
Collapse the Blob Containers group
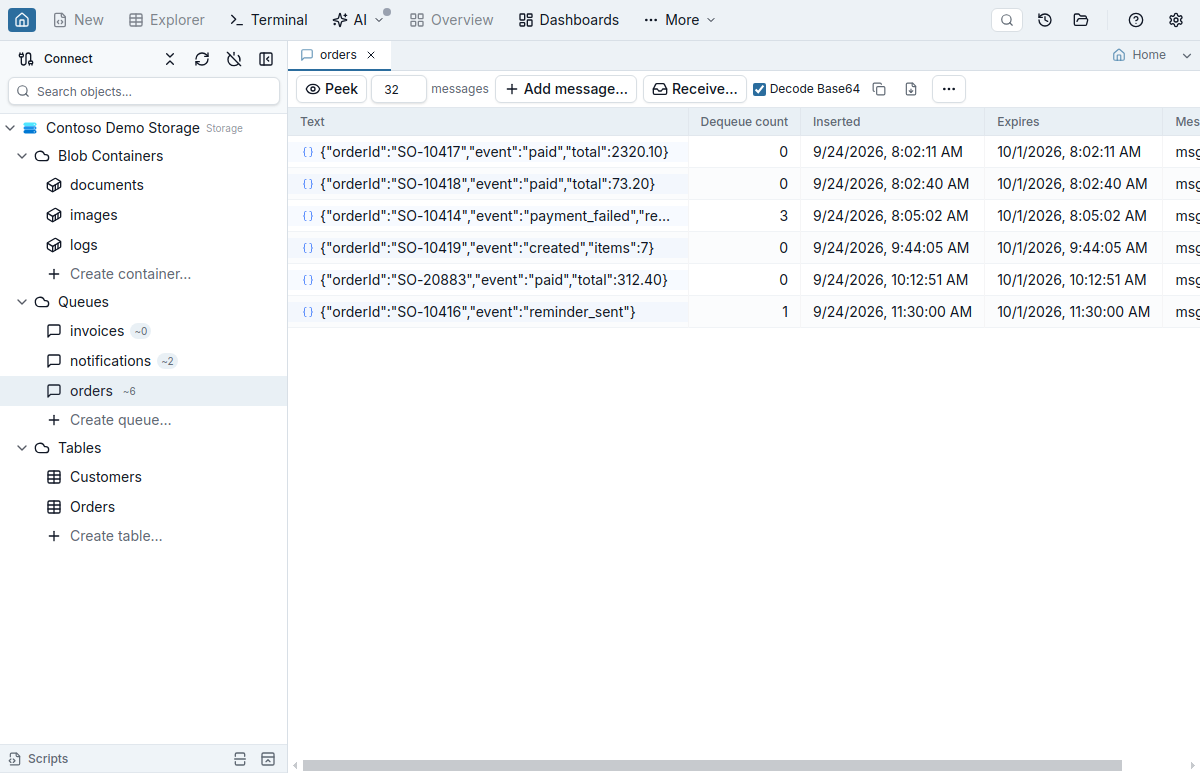point(22,156)
